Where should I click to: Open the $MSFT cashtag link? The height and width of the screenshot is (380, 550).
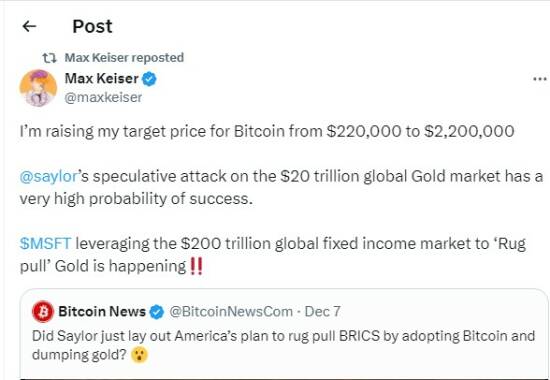point(45,243)
